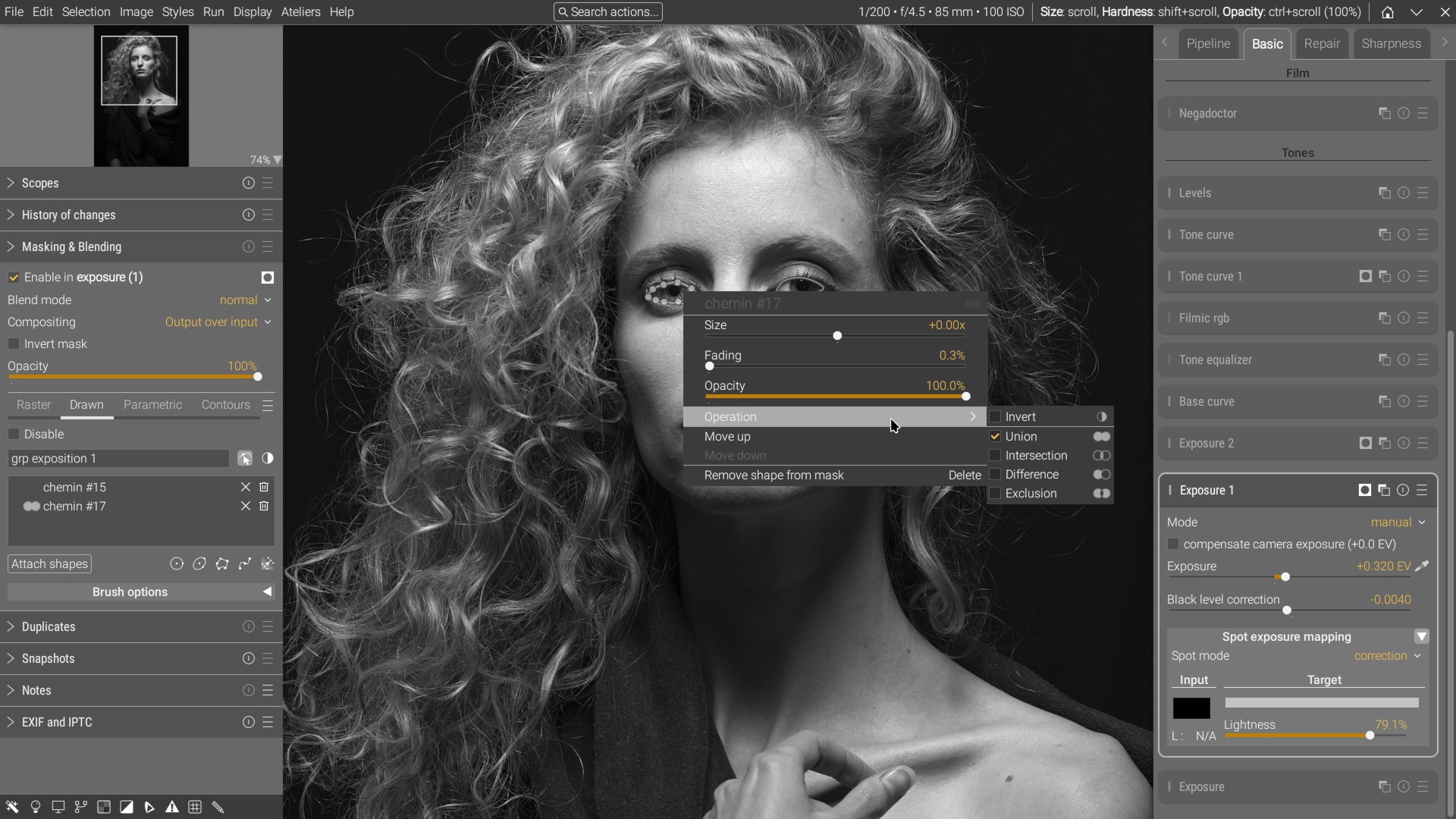Click the light bulb icon in bottom toolbar

[x=35, y=807]
